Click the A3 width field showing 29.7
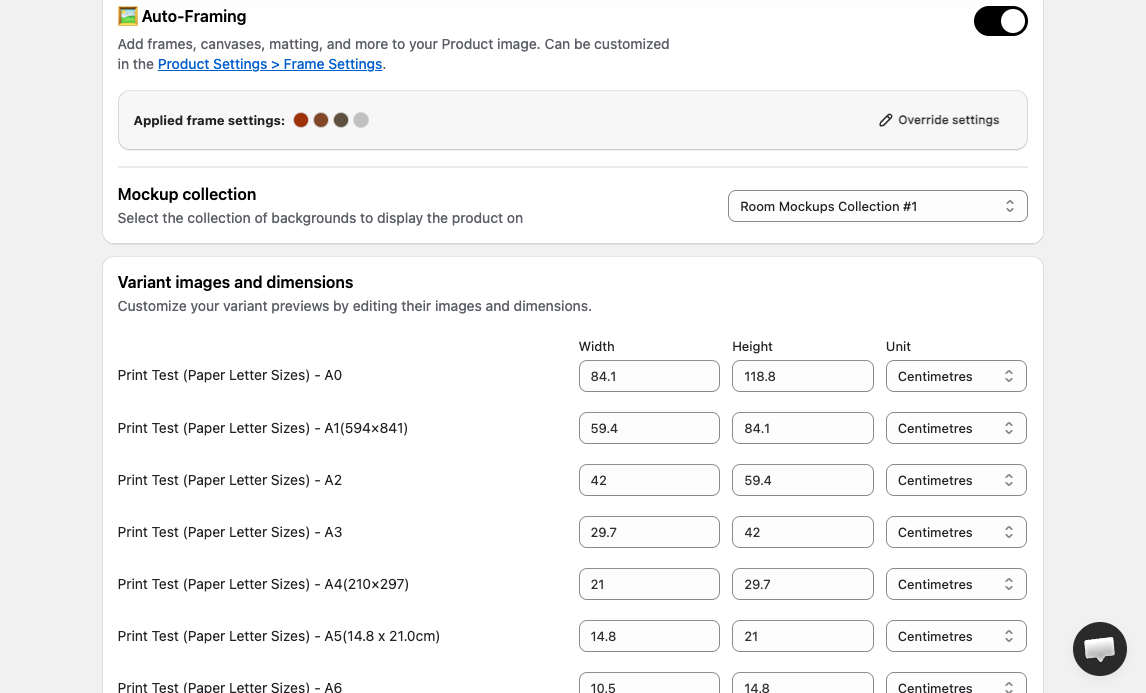Viewport: 1146px width, 693px height. click(x=649, y=532)
